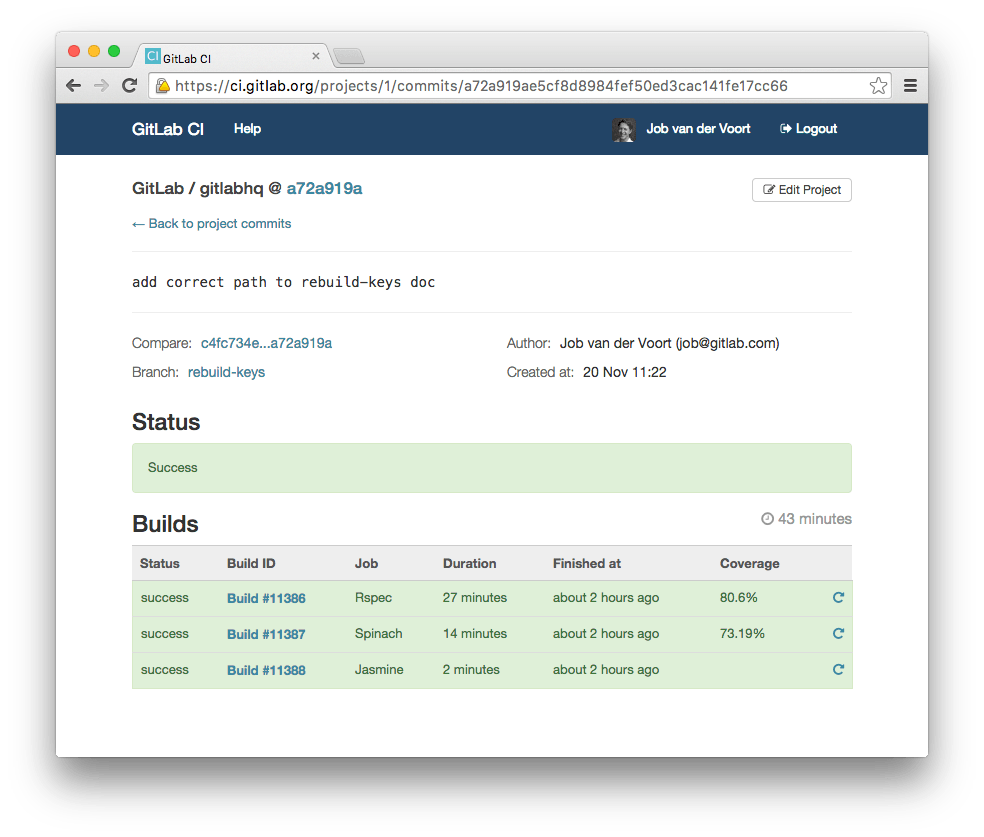This screenshot has height=837, width=984.
Task: Click the 43 minutes total duration text
Action: (x=815, y=519)
